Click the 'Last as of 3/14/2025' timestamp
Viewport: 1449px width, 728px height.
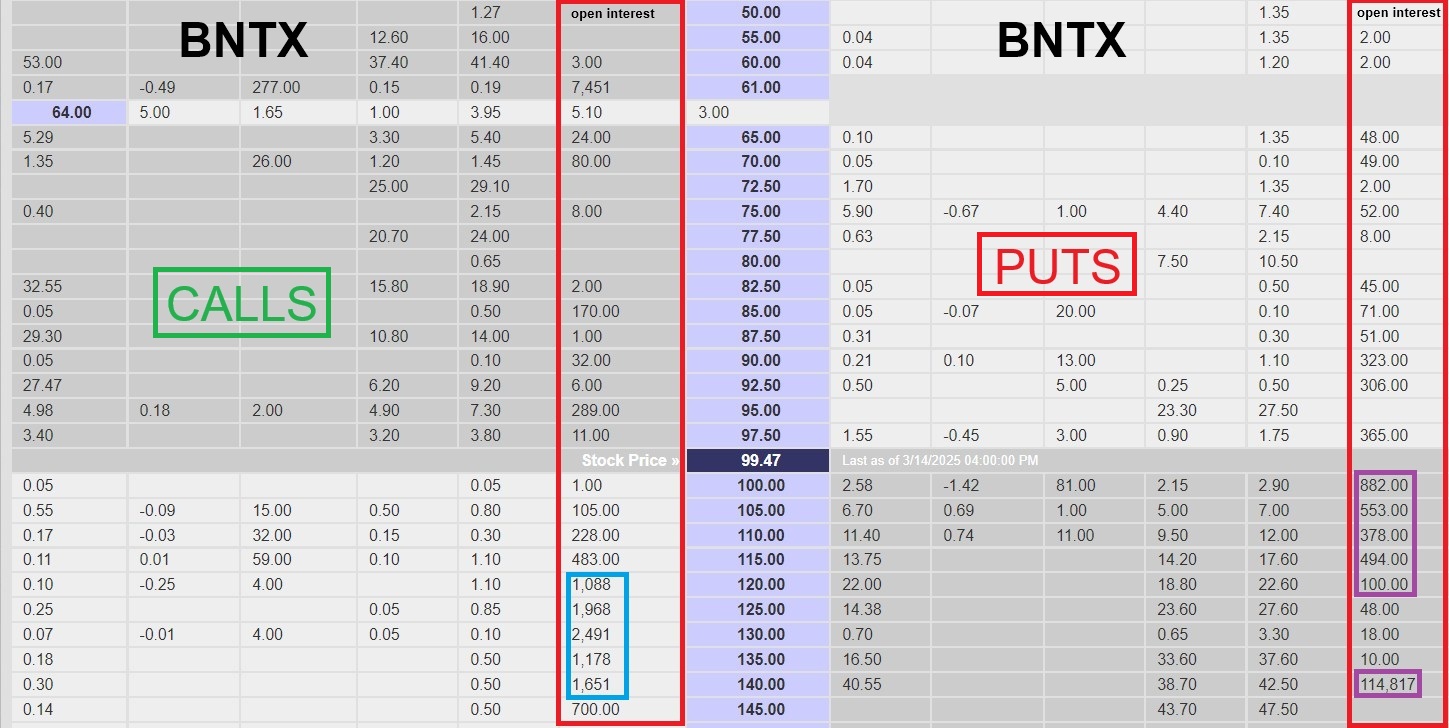point(940,460)
